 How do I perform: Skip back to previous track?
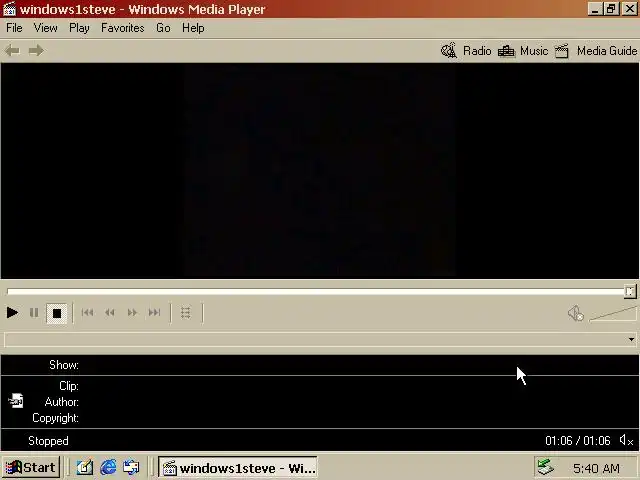coord(87,313)
